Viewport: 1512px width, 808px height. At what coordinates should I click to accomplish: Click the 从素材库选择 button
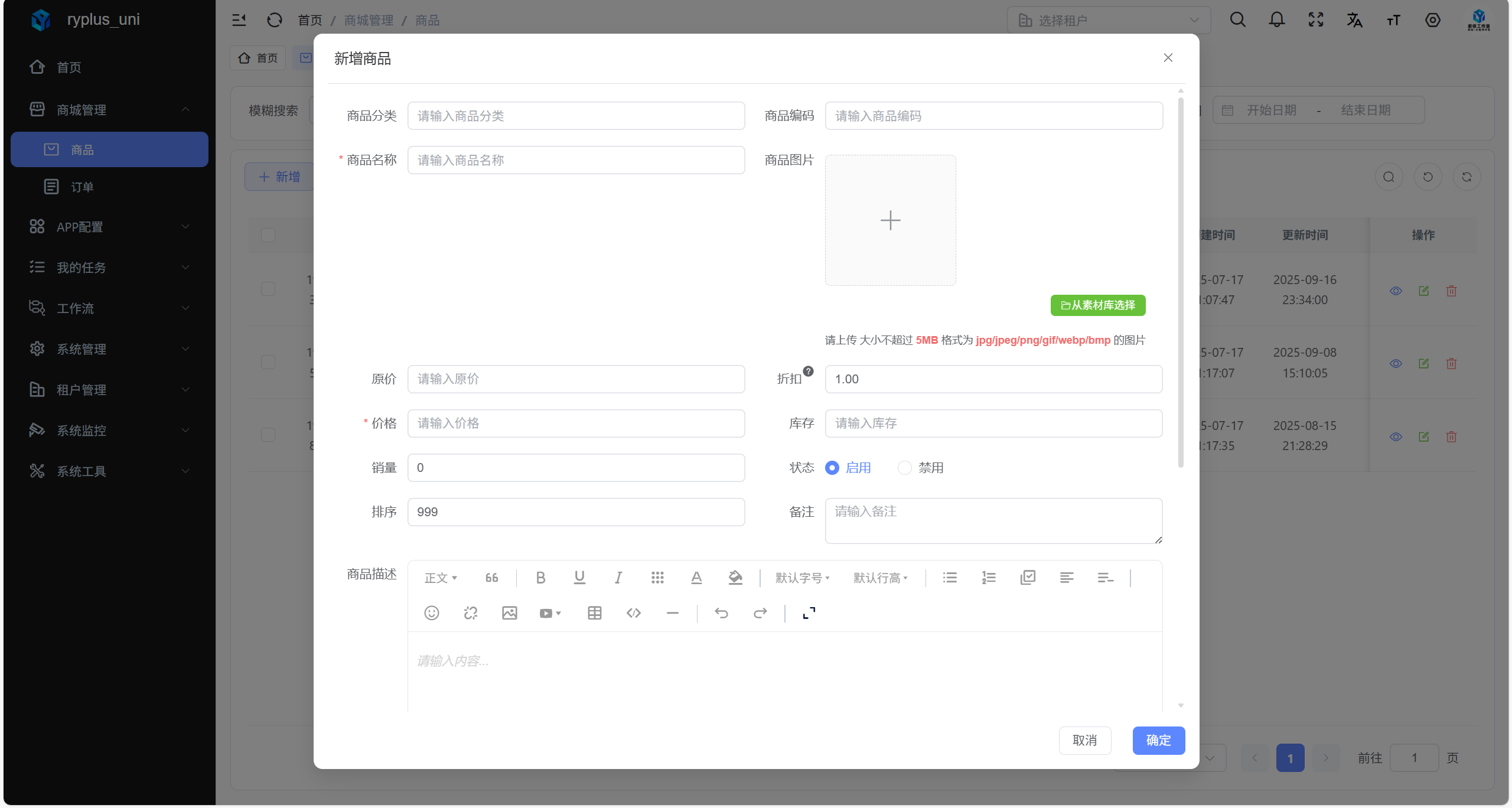pyautogui.click(x=1098, y=305)
